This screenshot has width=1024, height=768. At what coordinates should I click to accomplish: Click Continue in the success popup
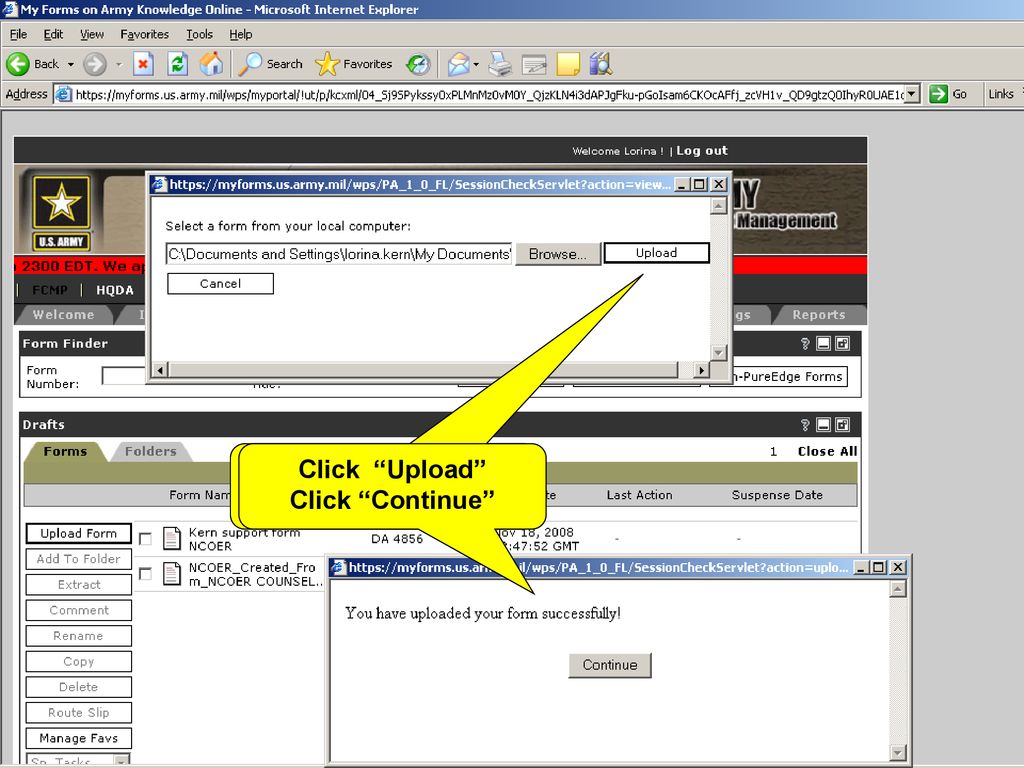tap(609, 665)
